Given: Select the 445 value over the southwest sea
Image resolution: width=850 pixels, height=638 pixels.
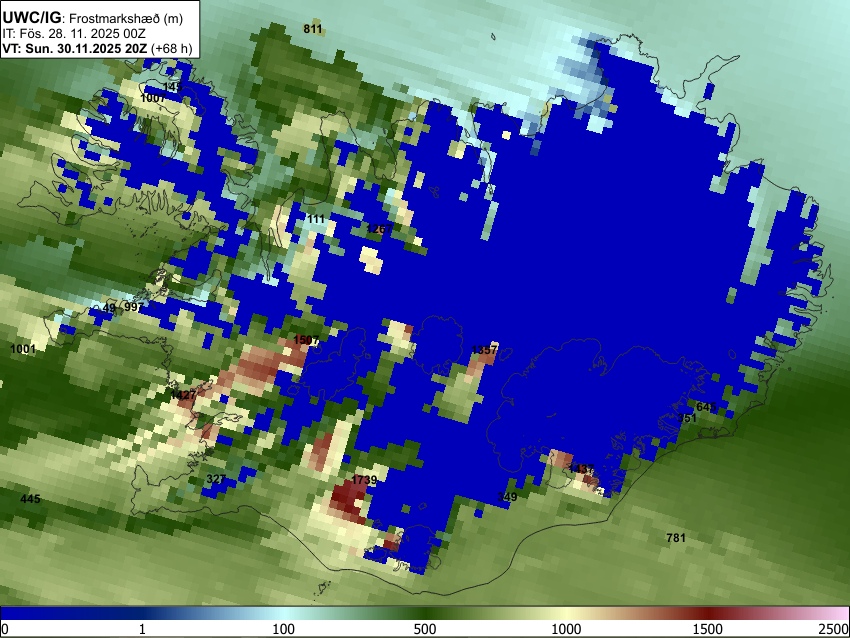Looking at the screenshot, I should coord(30,499).
